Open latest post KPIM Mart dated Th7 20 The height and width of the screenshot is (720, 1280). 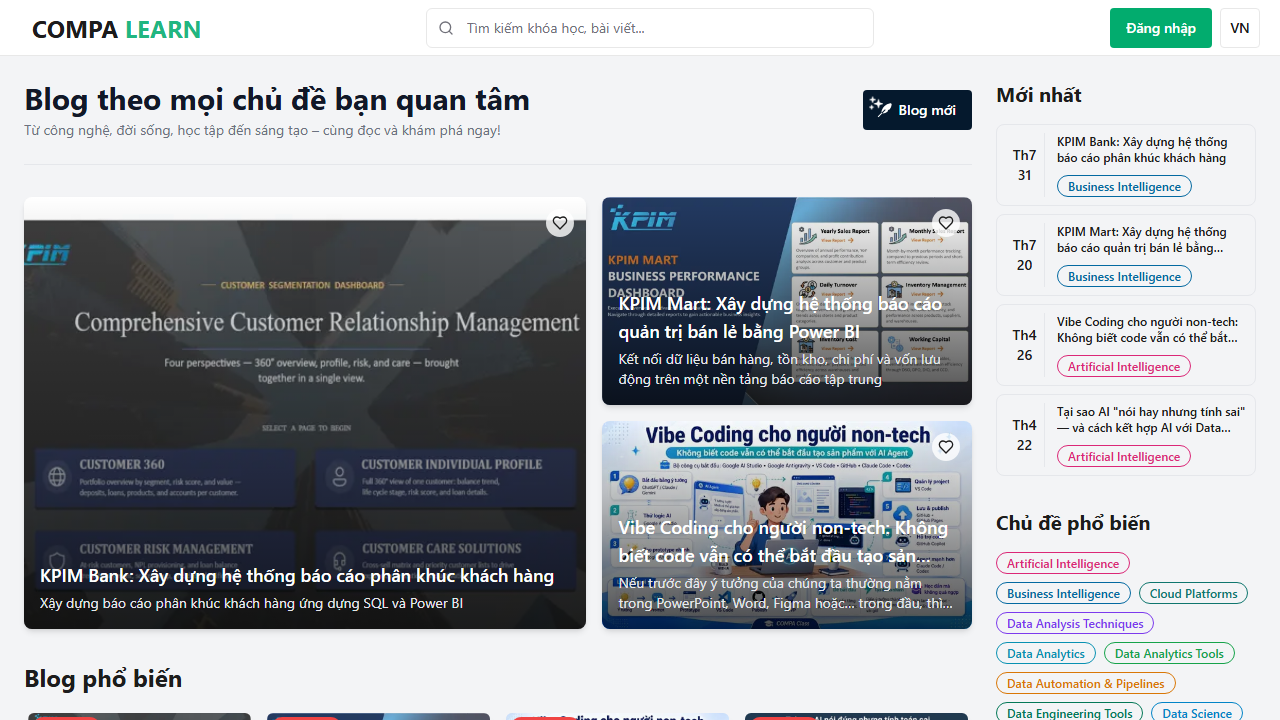coord(1126,255)
